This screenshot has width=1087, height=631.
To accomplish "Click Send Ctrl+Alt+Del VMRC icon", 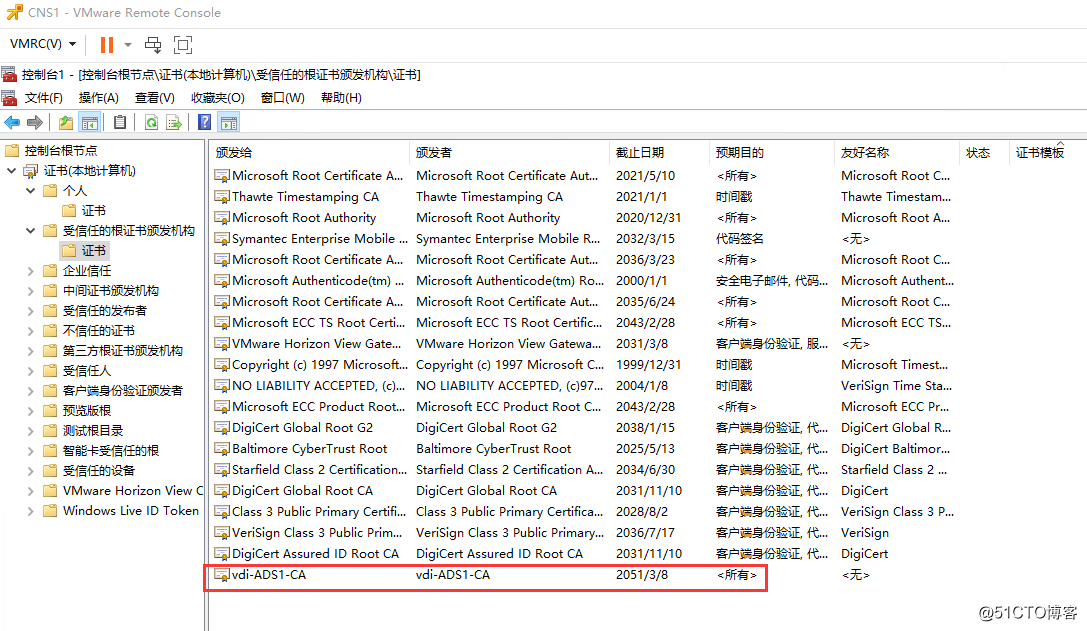I will [153, 45].
